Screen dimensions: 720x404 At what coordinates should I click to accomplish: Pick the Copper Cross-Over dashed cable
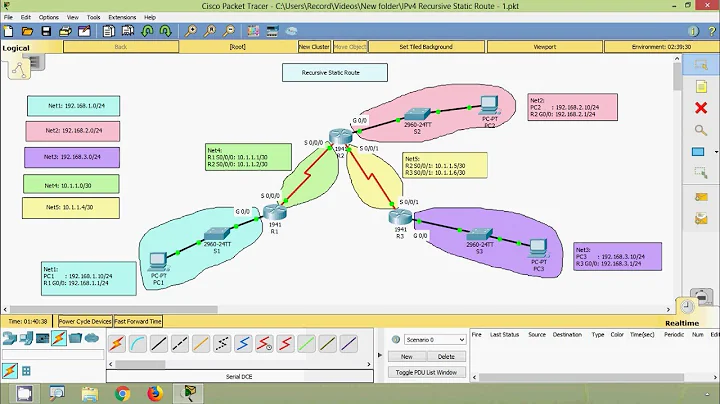(x=180, y=343)
